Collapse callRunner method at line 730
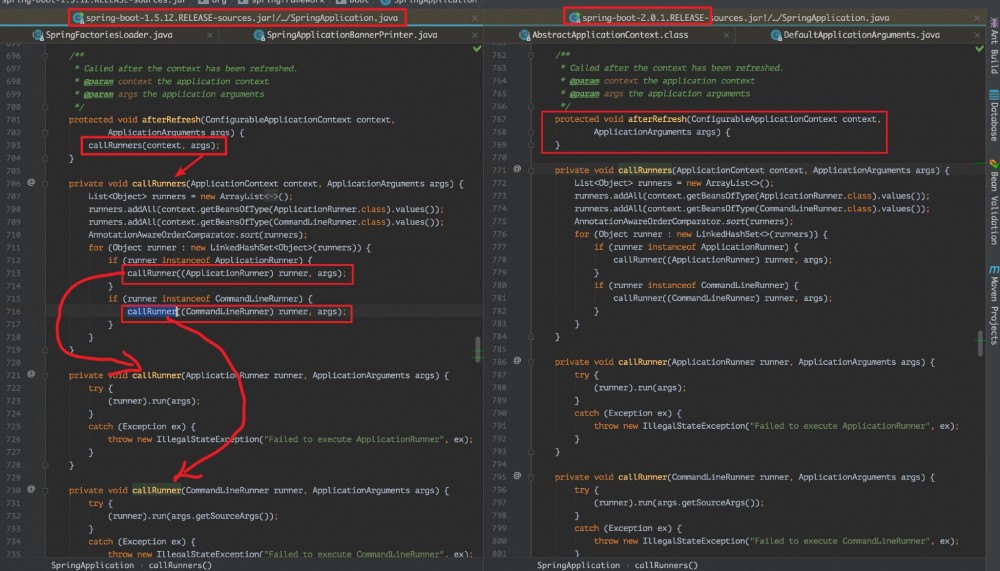 (x=45, y=491)
